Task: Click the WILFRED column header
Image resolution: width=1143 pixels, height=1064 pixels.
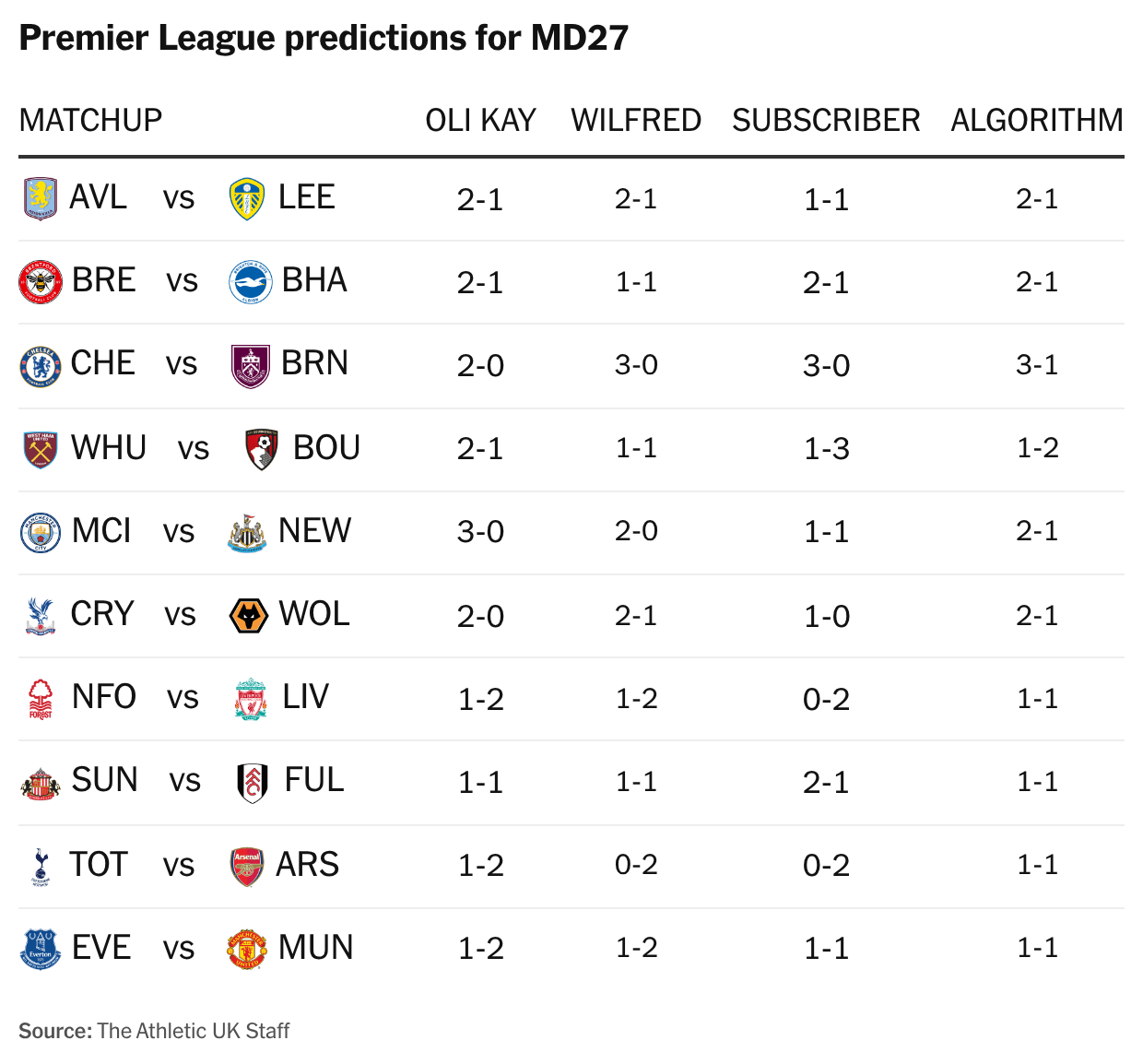Action: 636,120
